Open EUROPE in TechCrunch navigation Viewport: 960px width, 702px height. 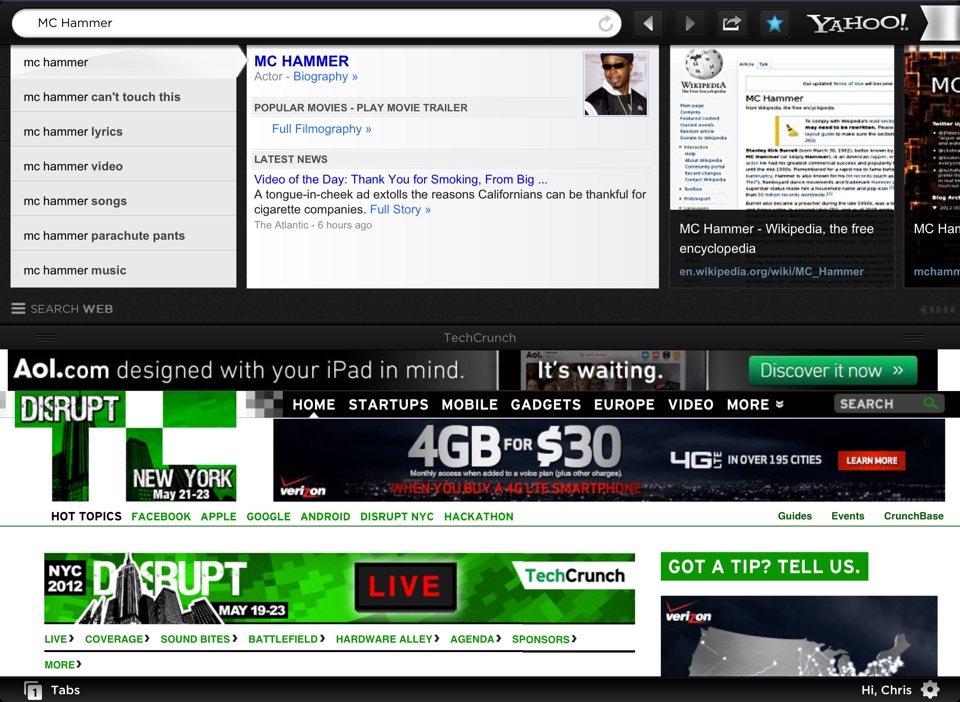624,405
